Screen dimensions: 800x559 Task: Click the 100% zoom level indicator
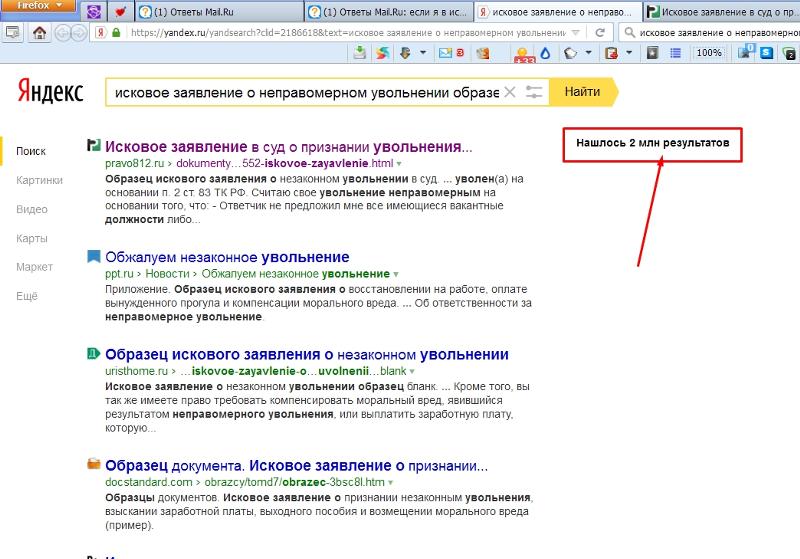(x=709, y=53)
